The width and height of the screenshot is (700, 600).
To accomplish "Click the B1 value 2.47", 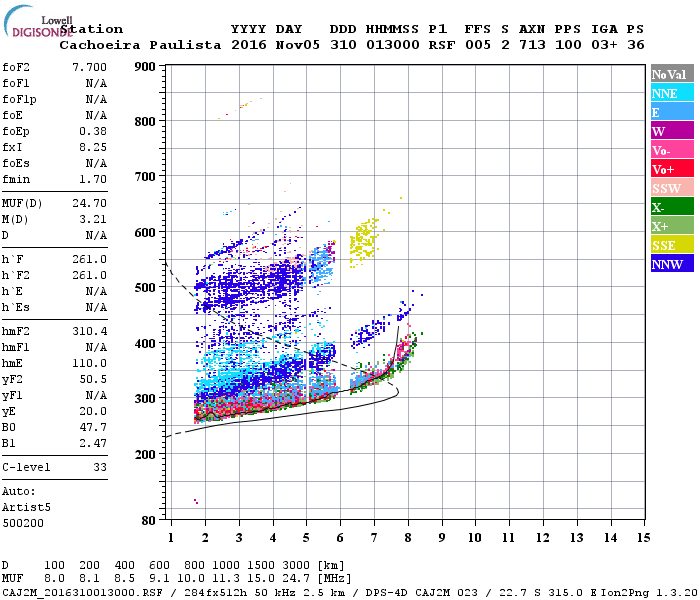I will pyautogui.click(x=93, y=443).
